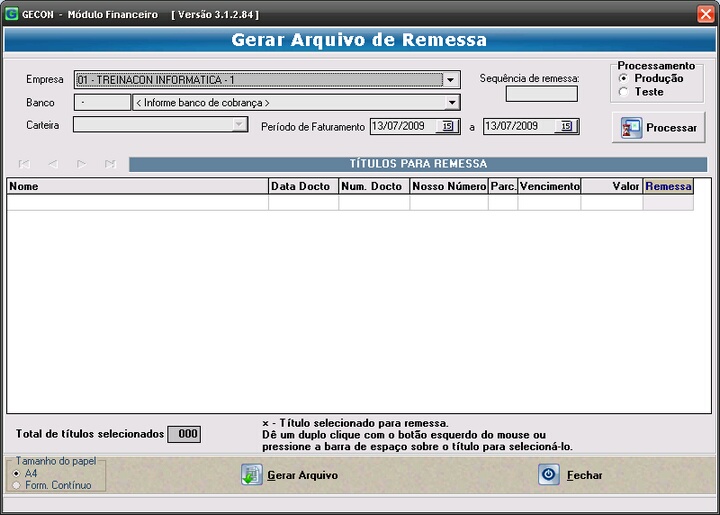The width and height of the screenshot is (720, 515).
Task: Click the Sequência de remessa field
Action: pos(542,94)
